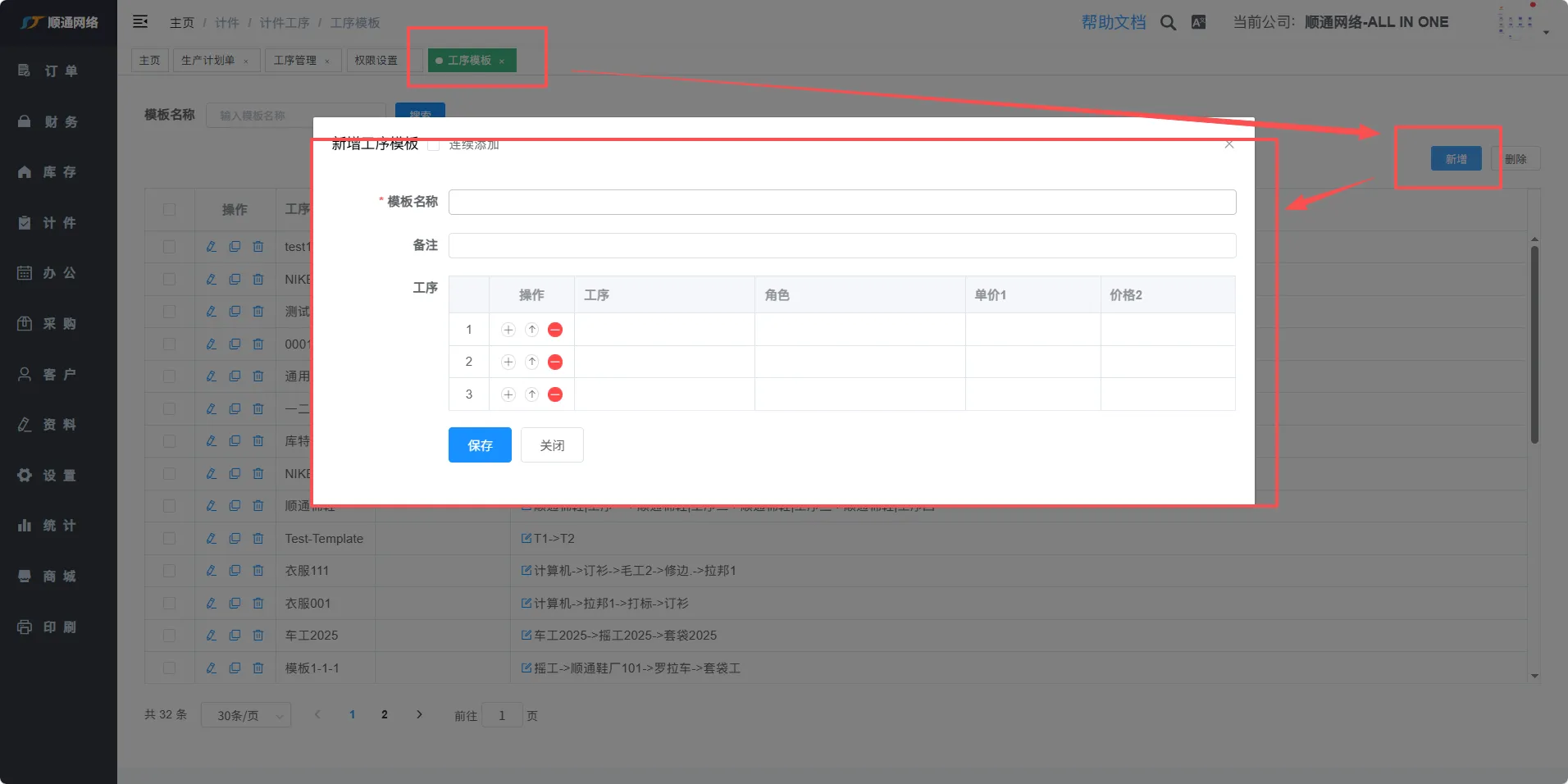Click the vertical scrollbar of the table
This screenshot has height=784, width=1568.
tap(1534, 344)
